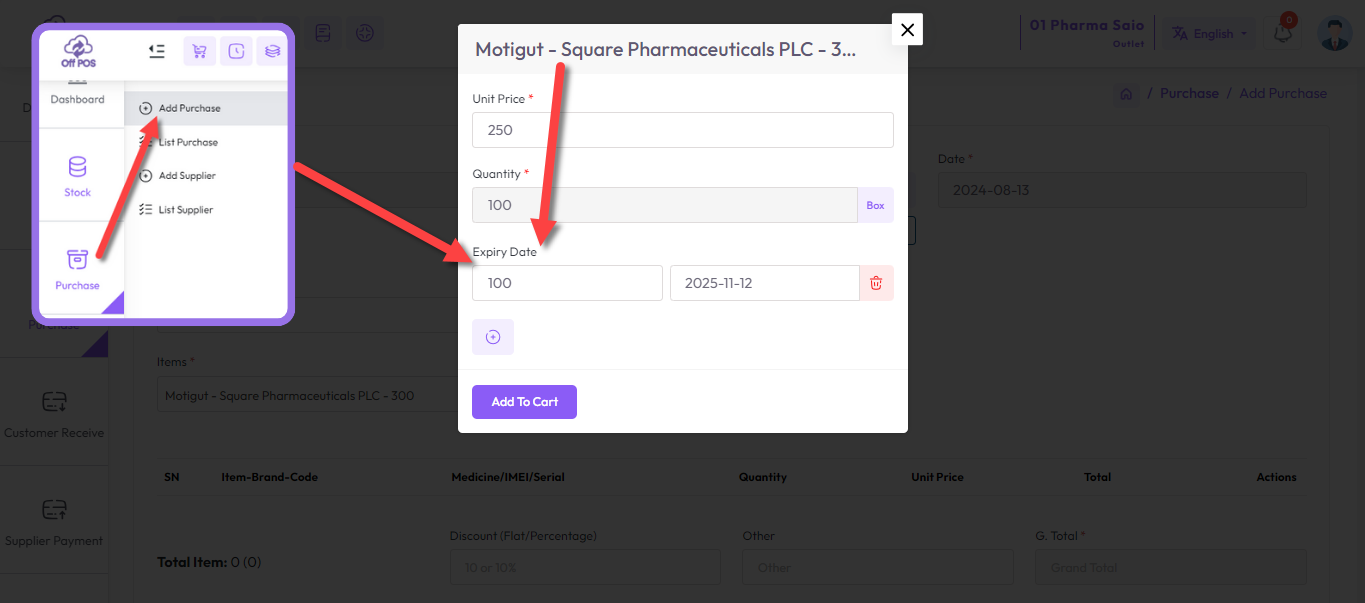Screen dimensions: 1365x603
Task: Select Add Purchase from the submenu
Action: [x=189, y=108]
